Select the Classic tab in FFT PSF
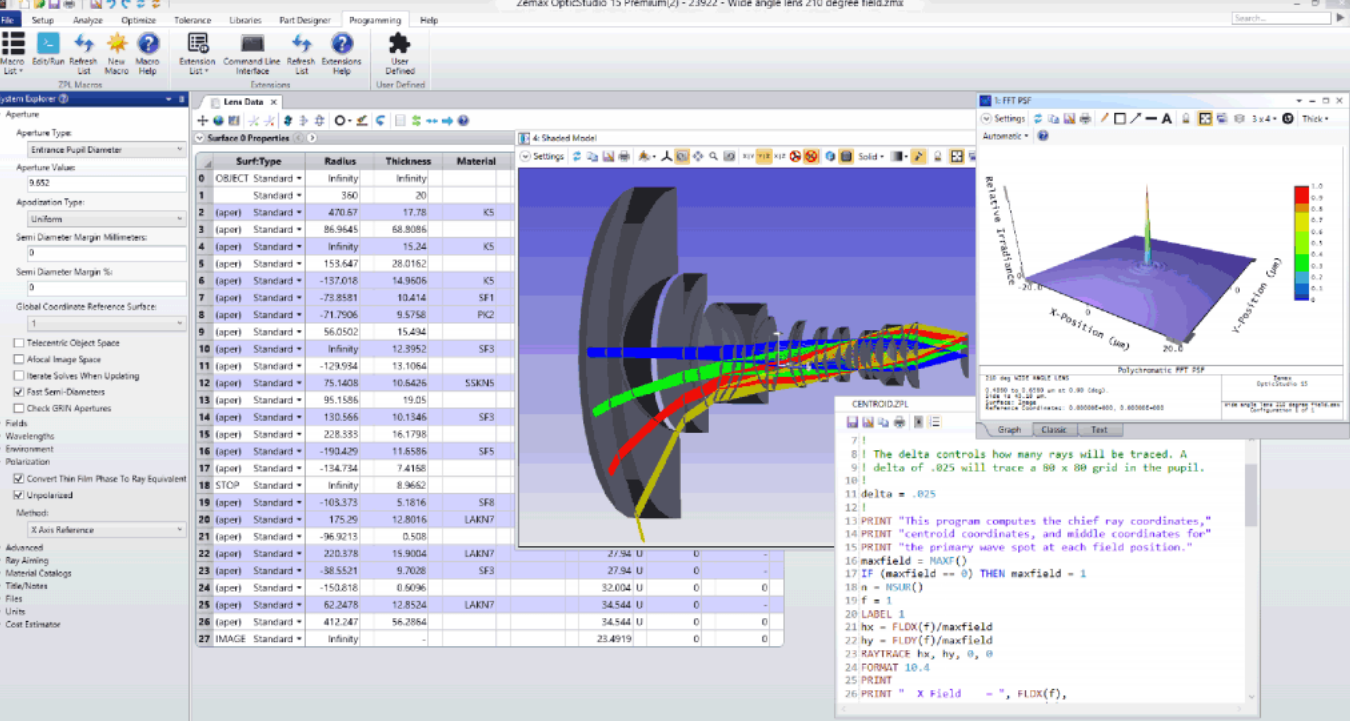This screenshot has width=1350, height=721. coord(1053,430)
